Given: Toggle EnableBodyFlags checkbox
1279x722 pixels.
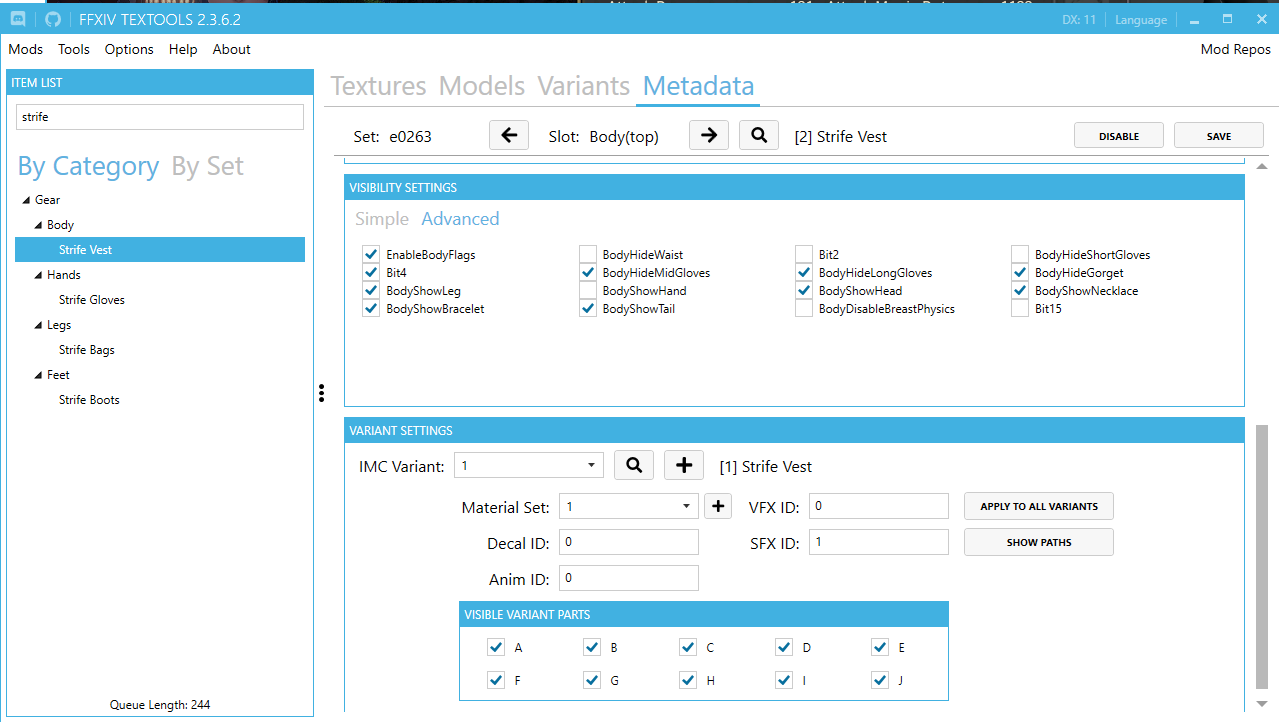Looking at the screenshot, I should coord(371,255).
